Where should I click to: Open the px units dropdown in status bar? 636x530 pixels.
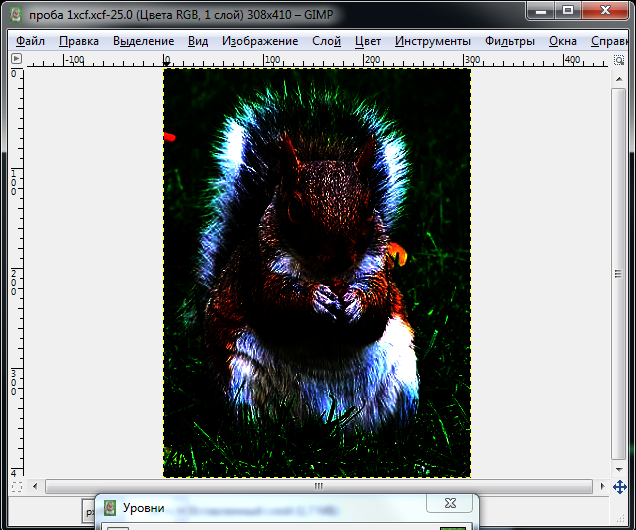coord(89,512)
